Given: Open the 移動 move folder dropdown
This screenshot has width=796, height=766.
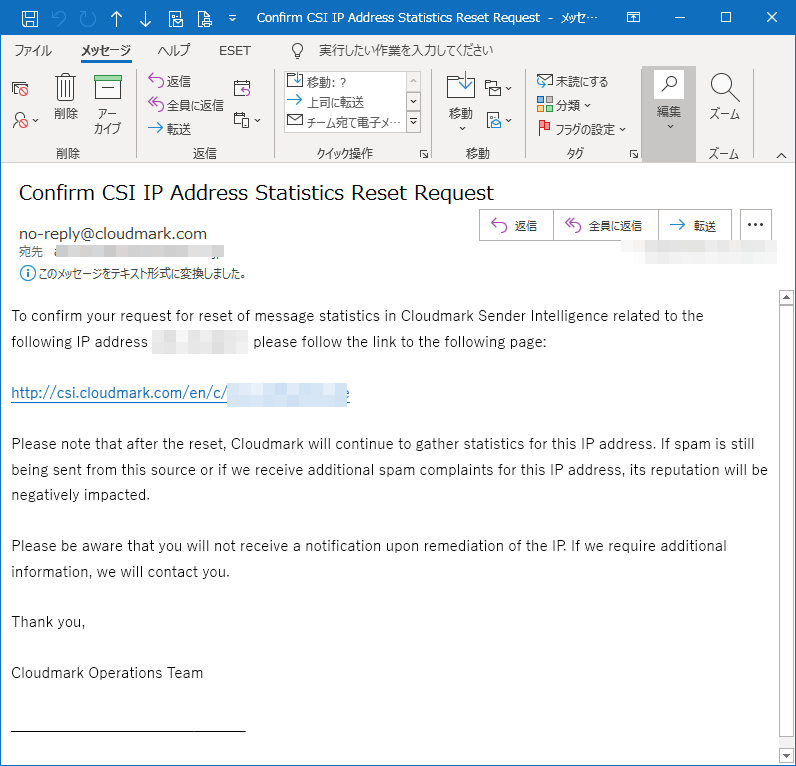Looking at the screenshot, I should coord(460,103).
